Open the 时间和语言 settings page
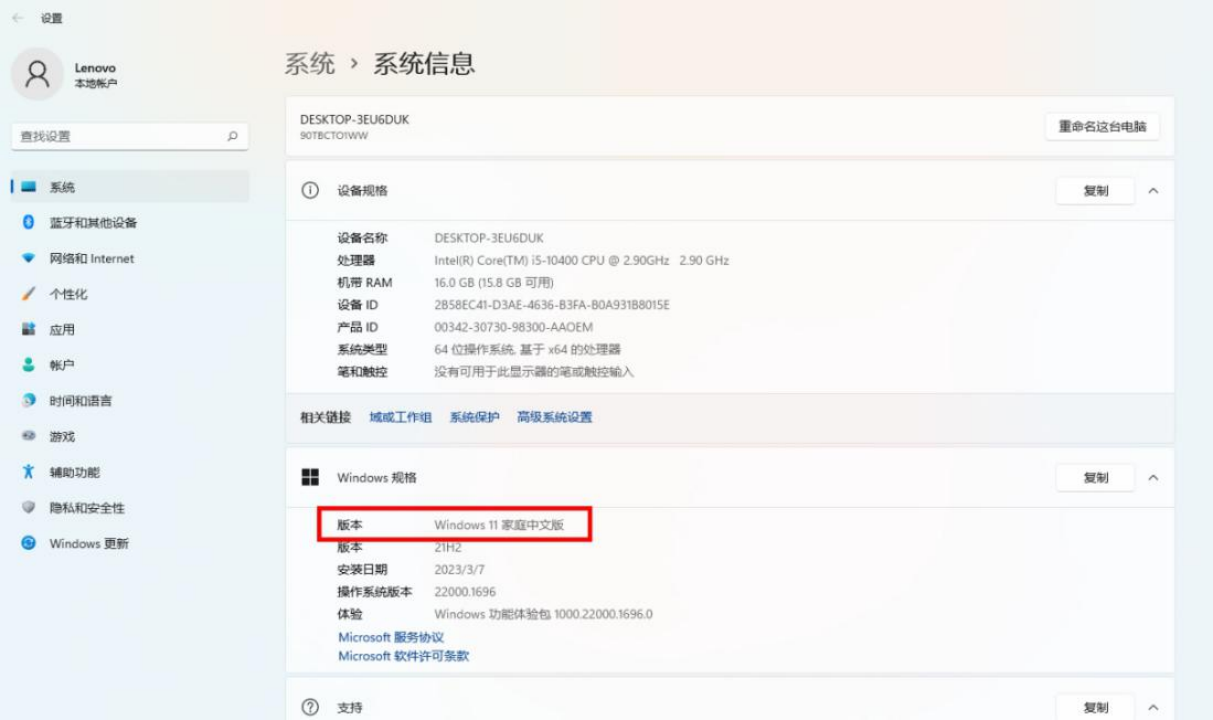This screenshot has width=1213, height=720. tap(130, 400)
